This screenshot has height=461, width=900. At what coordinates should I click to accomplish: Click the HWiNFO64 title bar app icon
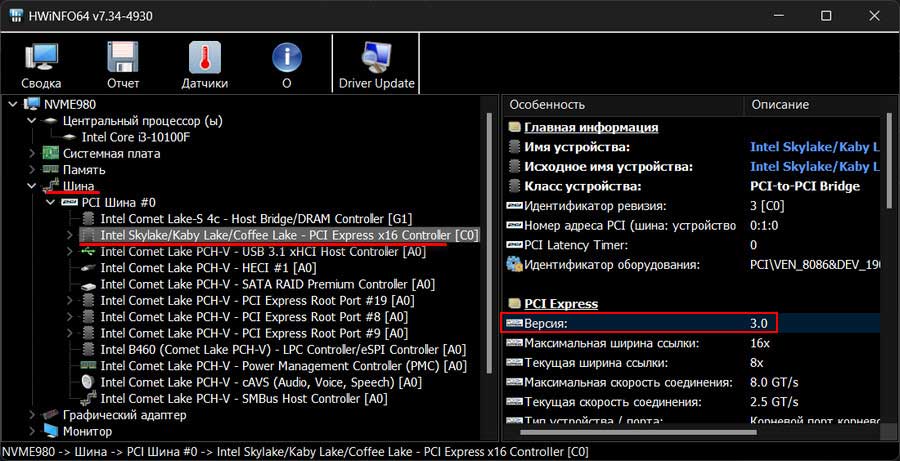point(16,16)
